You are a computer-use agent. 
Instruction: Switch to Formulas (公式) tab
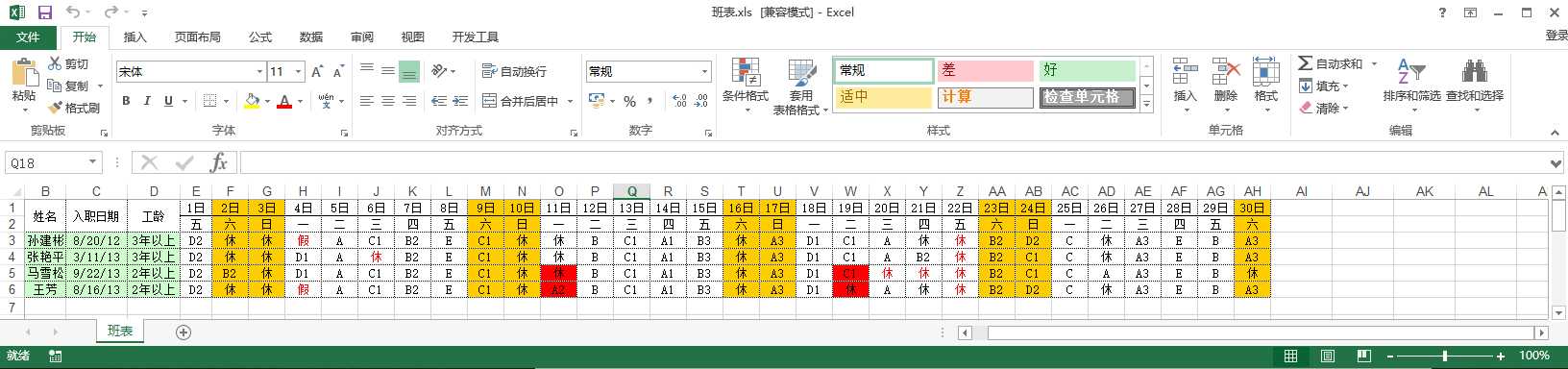pyautogui.click(x=260, y=37)
